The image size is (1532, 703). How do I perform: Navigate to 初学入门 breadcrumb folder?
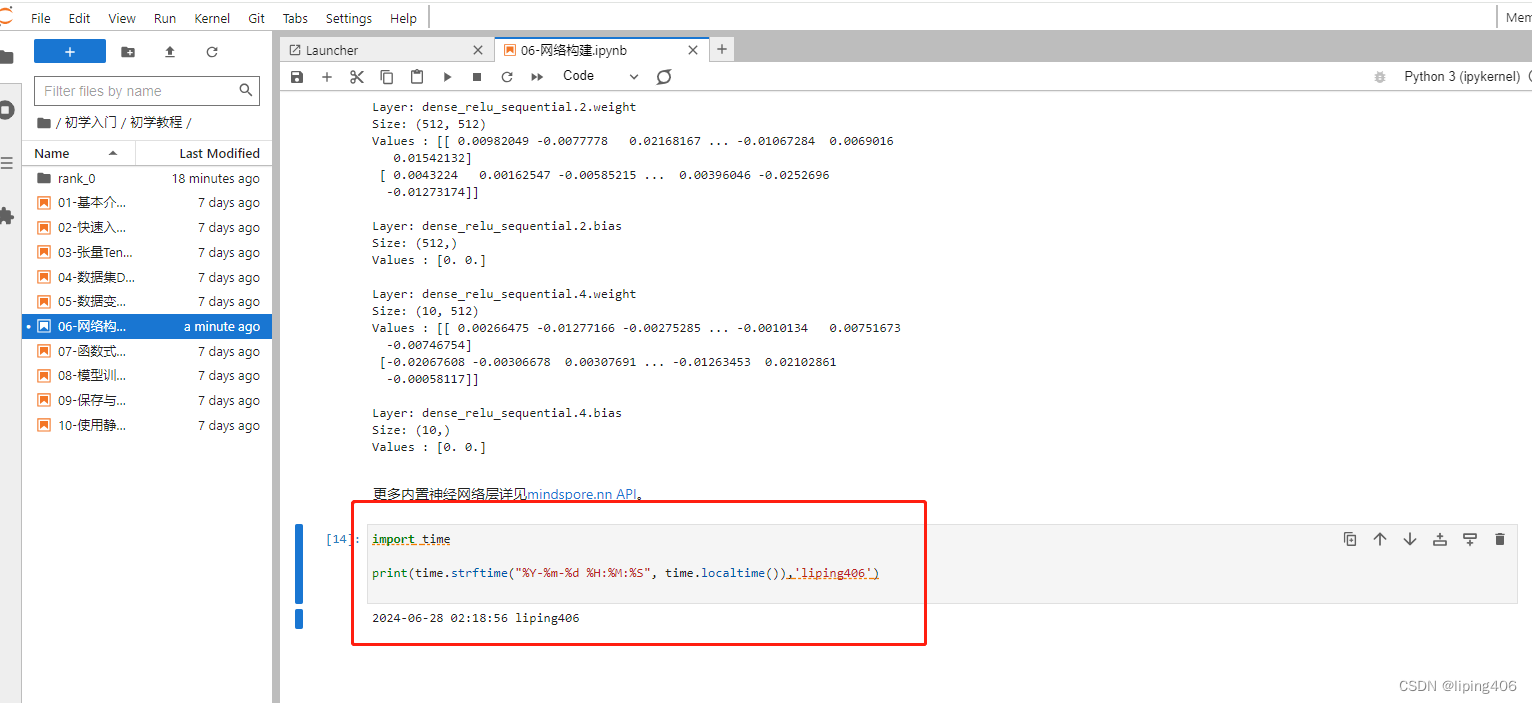[91, 122]
